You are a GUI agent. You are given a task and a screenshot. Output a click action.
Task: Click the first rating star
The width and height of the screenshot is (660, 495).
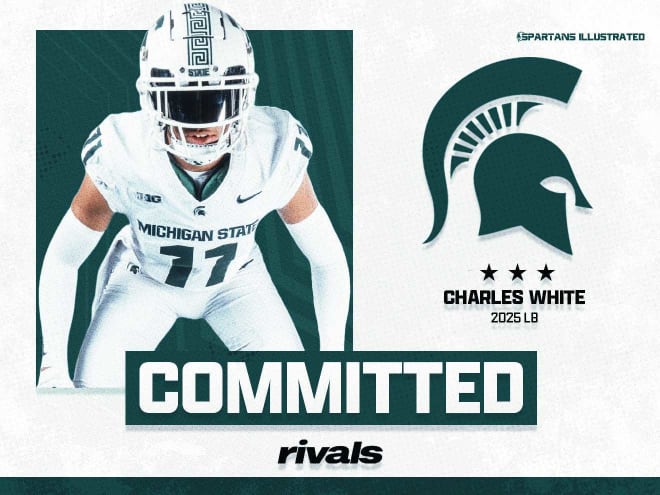click(488, 273)
